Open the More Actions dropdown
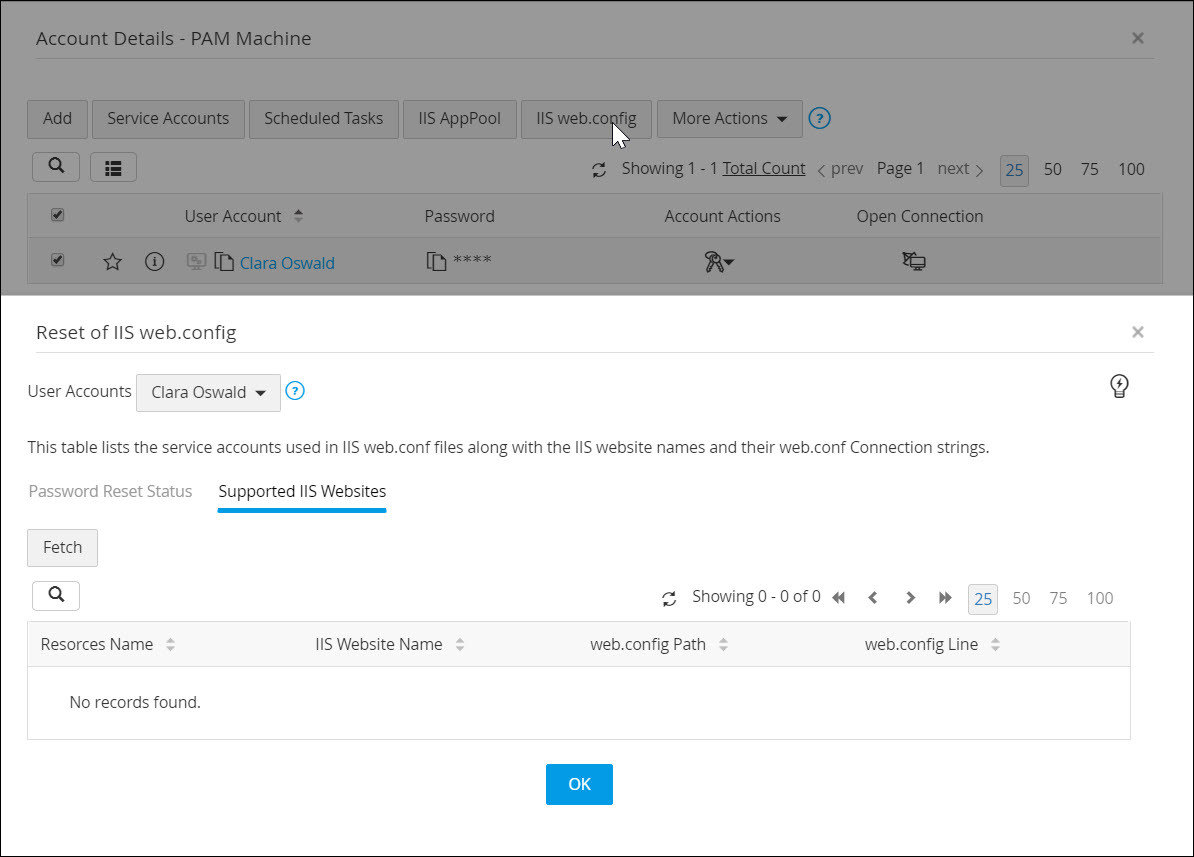The image size is (1194, 857). coord(729,118)
